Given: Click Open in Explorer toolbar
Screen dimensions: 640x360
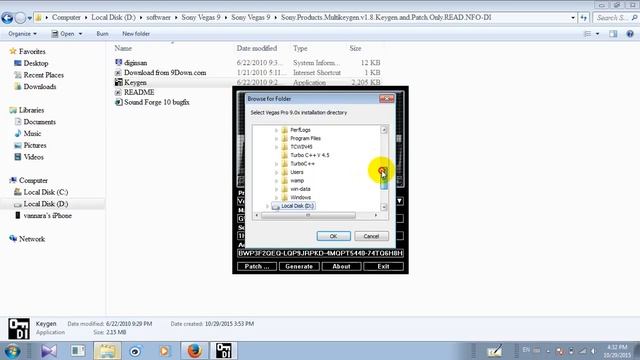Looking at the screenshot, I should pos(63,33).
